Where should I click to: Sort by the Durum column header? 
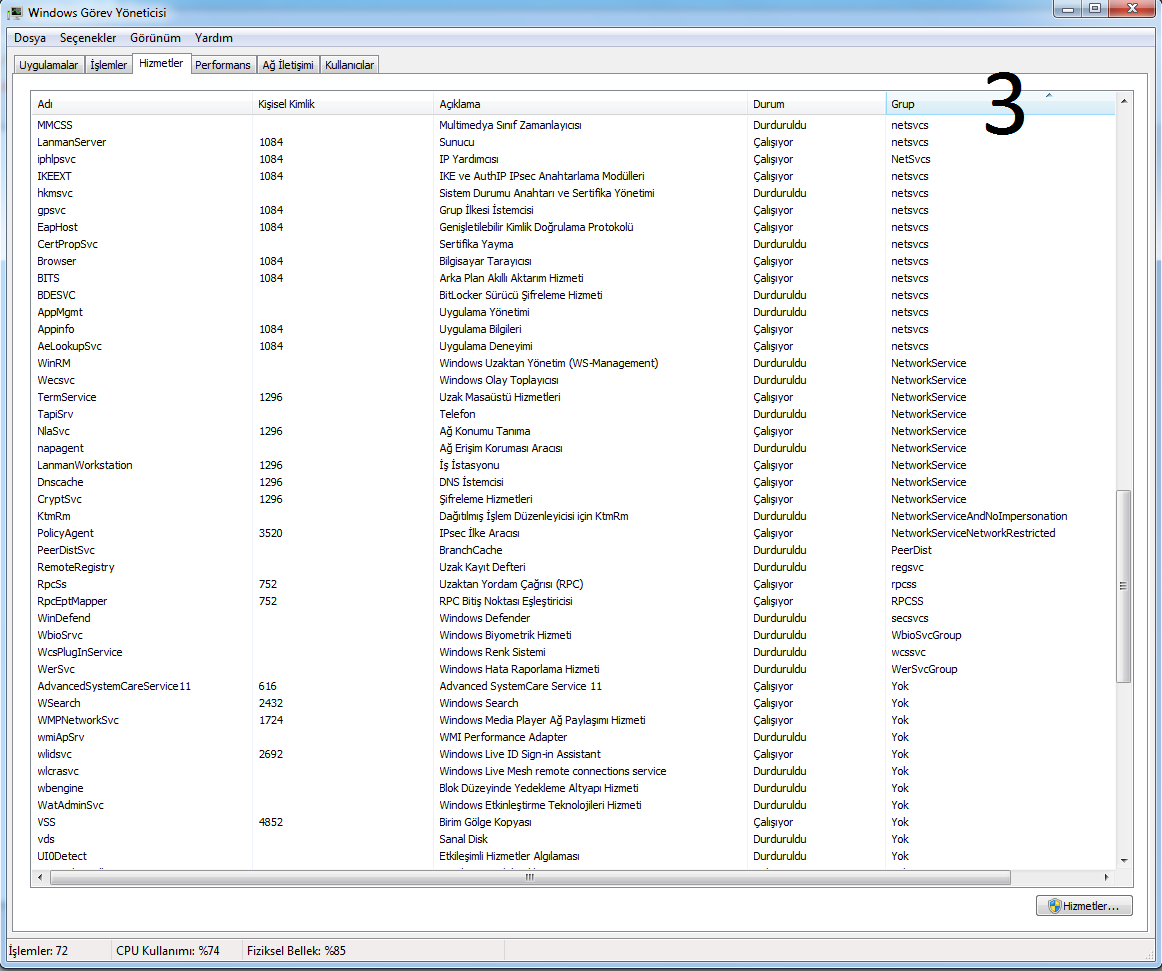coord(817,105)
